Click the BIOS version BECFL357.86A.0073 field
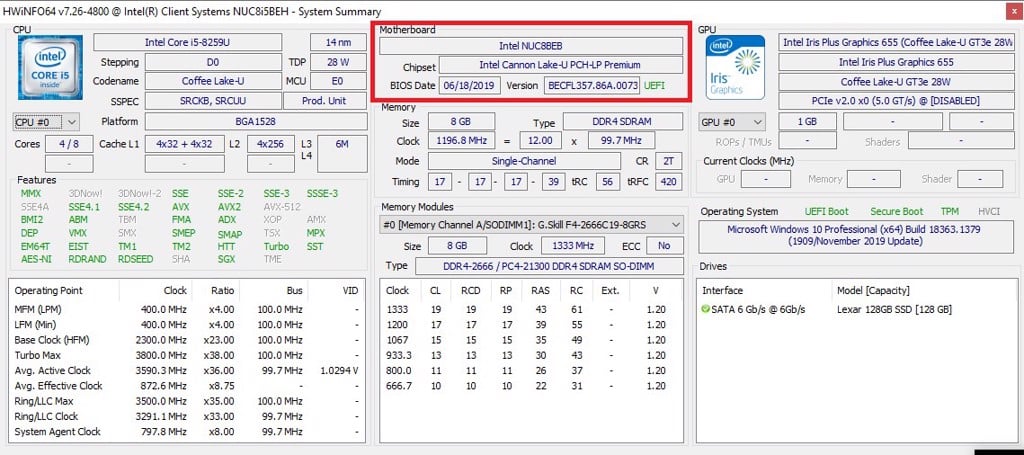The image size is (1024, 455). pos(592,86)
